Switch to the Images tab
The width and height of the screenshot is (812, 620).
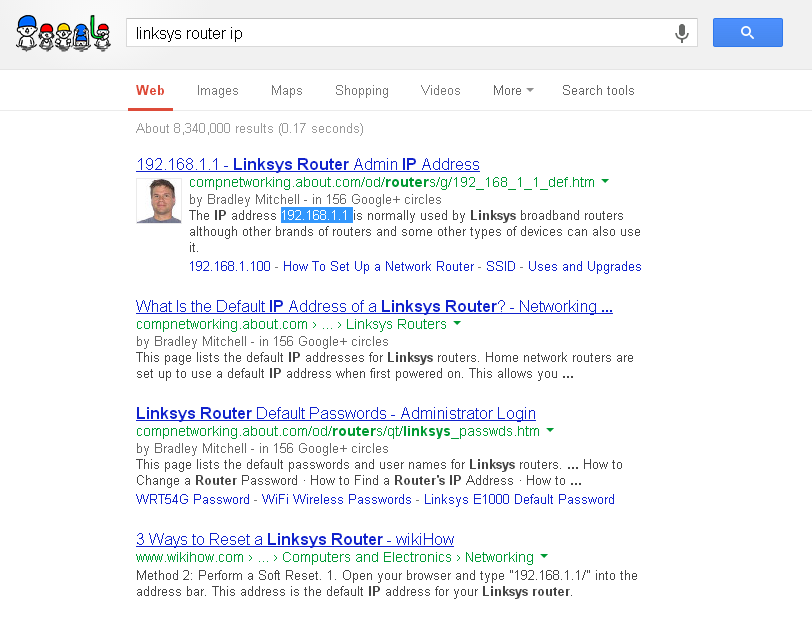coord(218,91)
